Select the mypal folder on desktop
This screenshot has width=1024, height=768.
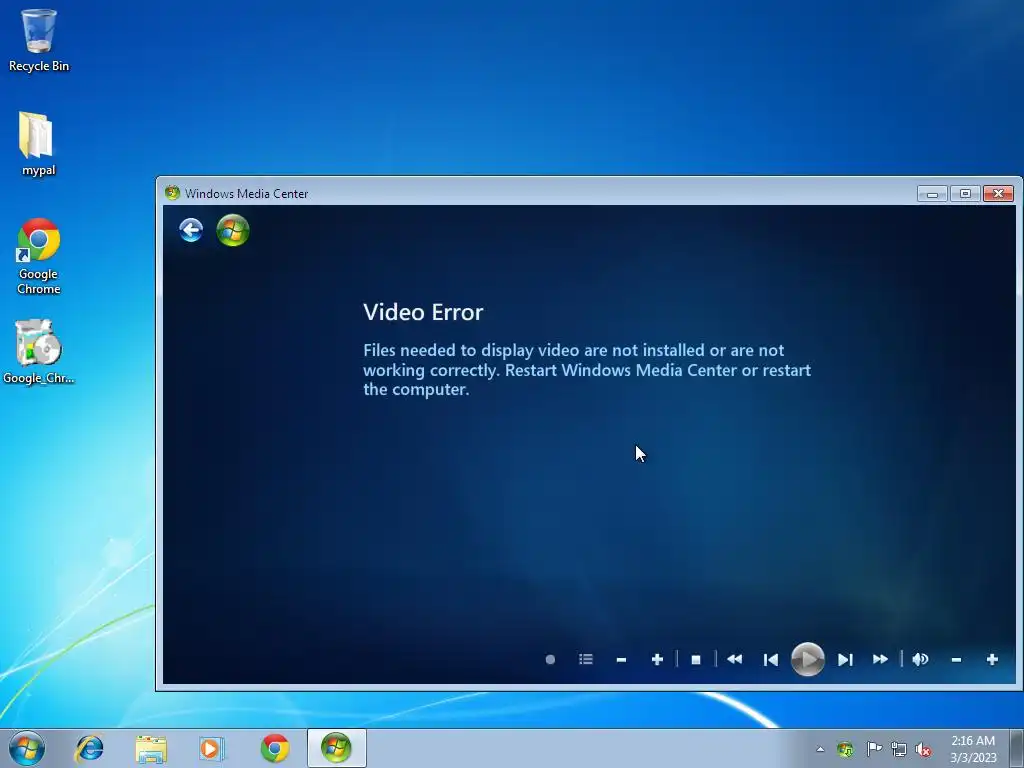point(38,144)
